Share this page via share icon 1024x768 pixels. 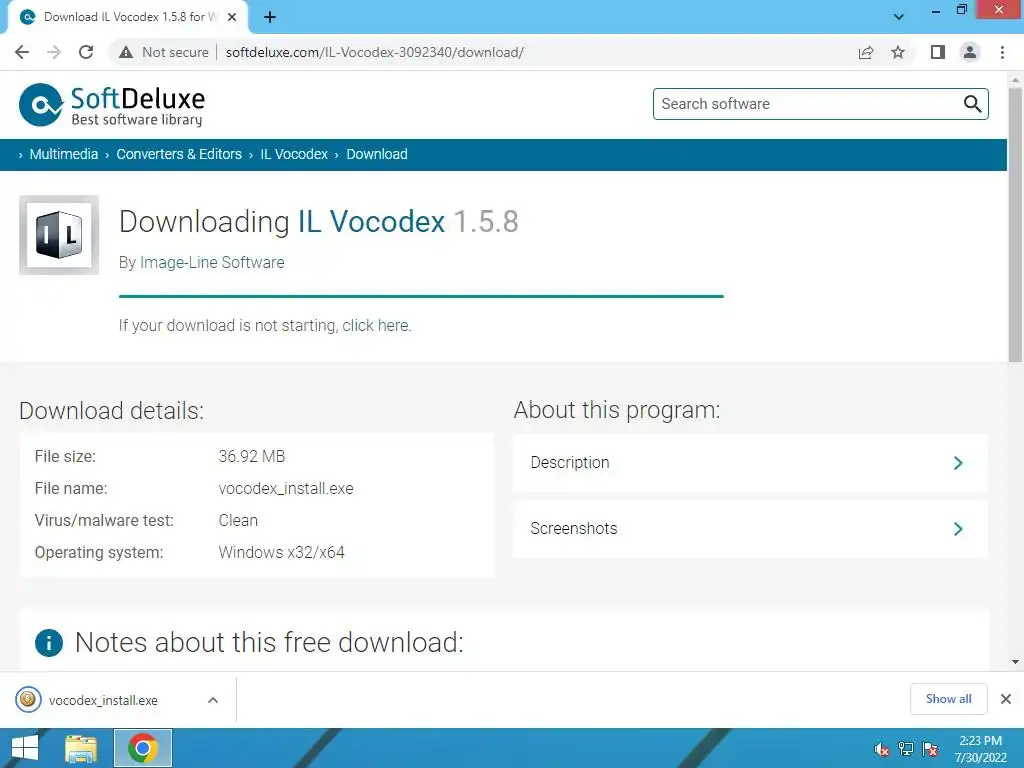click(x=866, y=52)
